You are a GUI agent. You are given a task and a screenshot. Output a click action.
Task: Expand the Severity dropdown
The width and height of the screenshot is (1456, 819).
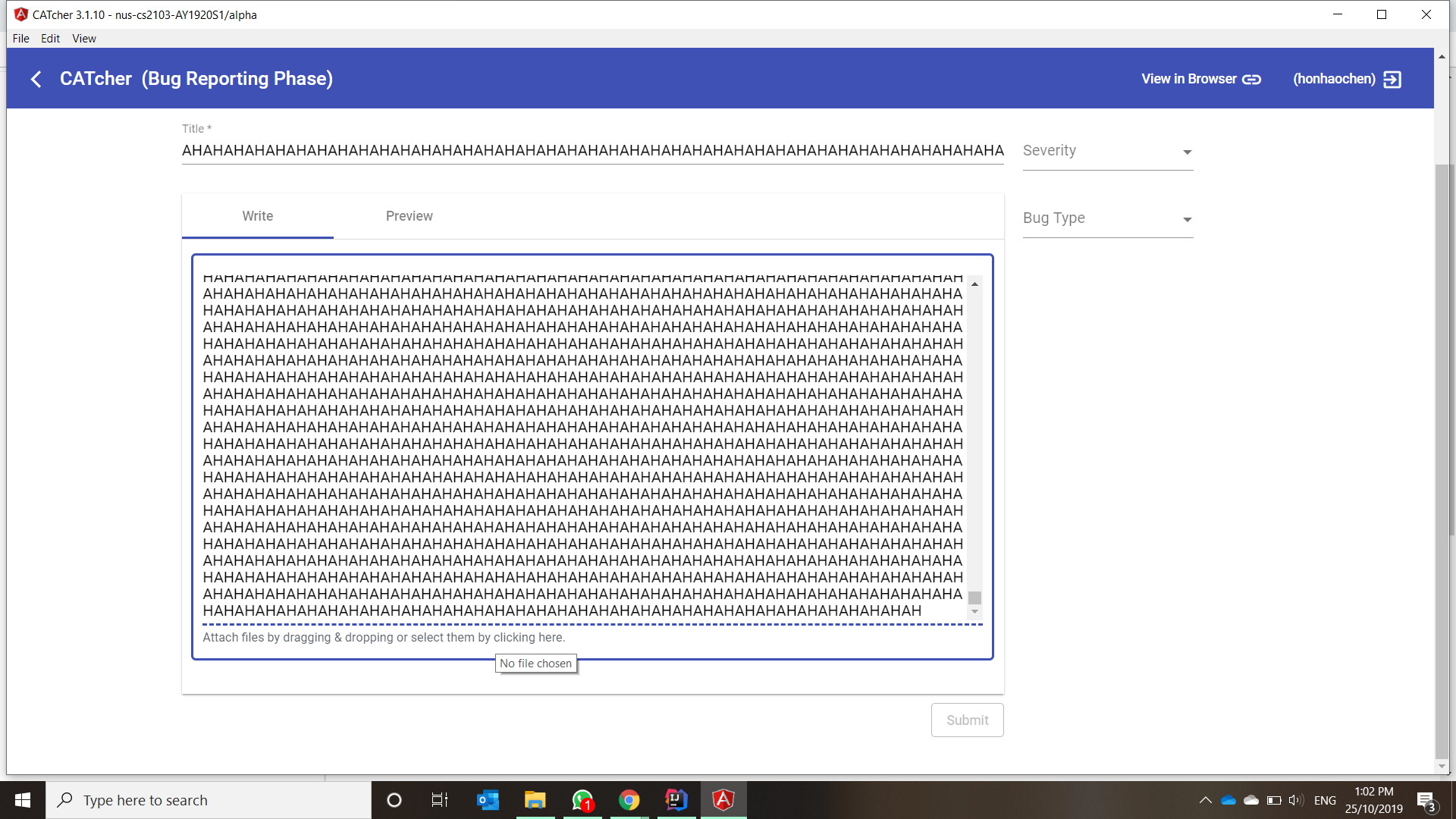coord(1107,151)
